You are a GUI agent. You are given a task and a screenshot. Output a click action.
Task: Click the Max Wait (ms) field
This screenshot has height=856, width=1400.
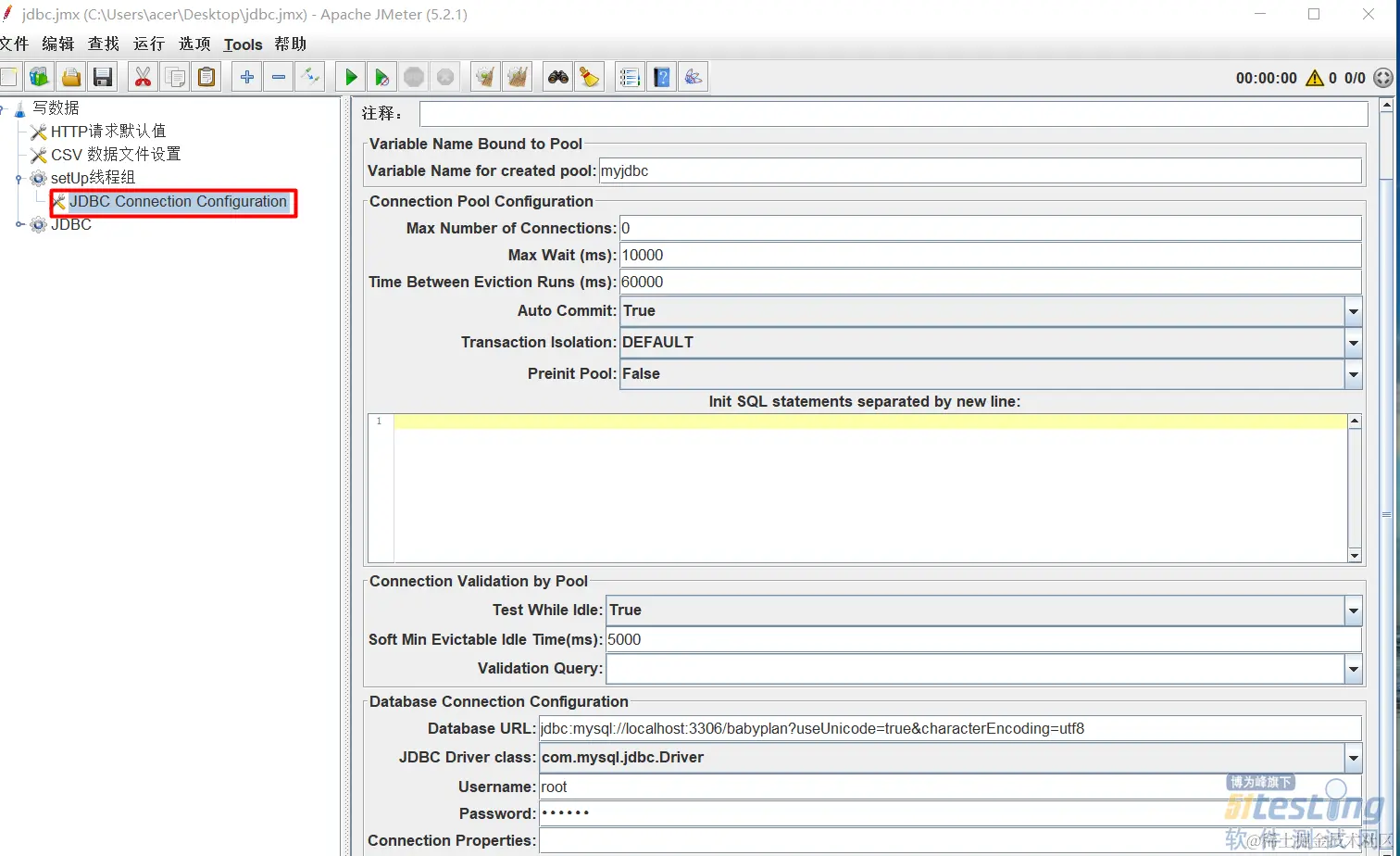coord(991,255)
